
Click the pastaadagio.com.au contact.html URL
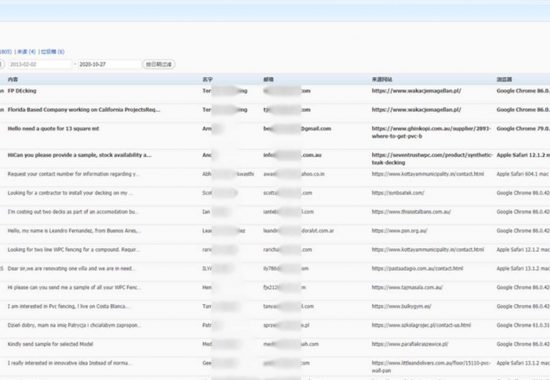[417, 269]
